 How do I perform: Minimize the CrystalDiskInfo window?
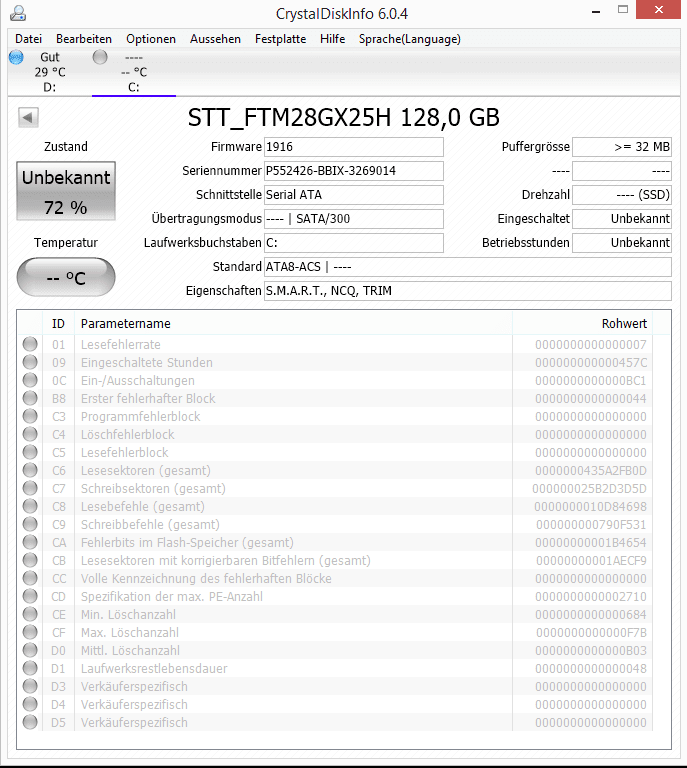[596, 11]
